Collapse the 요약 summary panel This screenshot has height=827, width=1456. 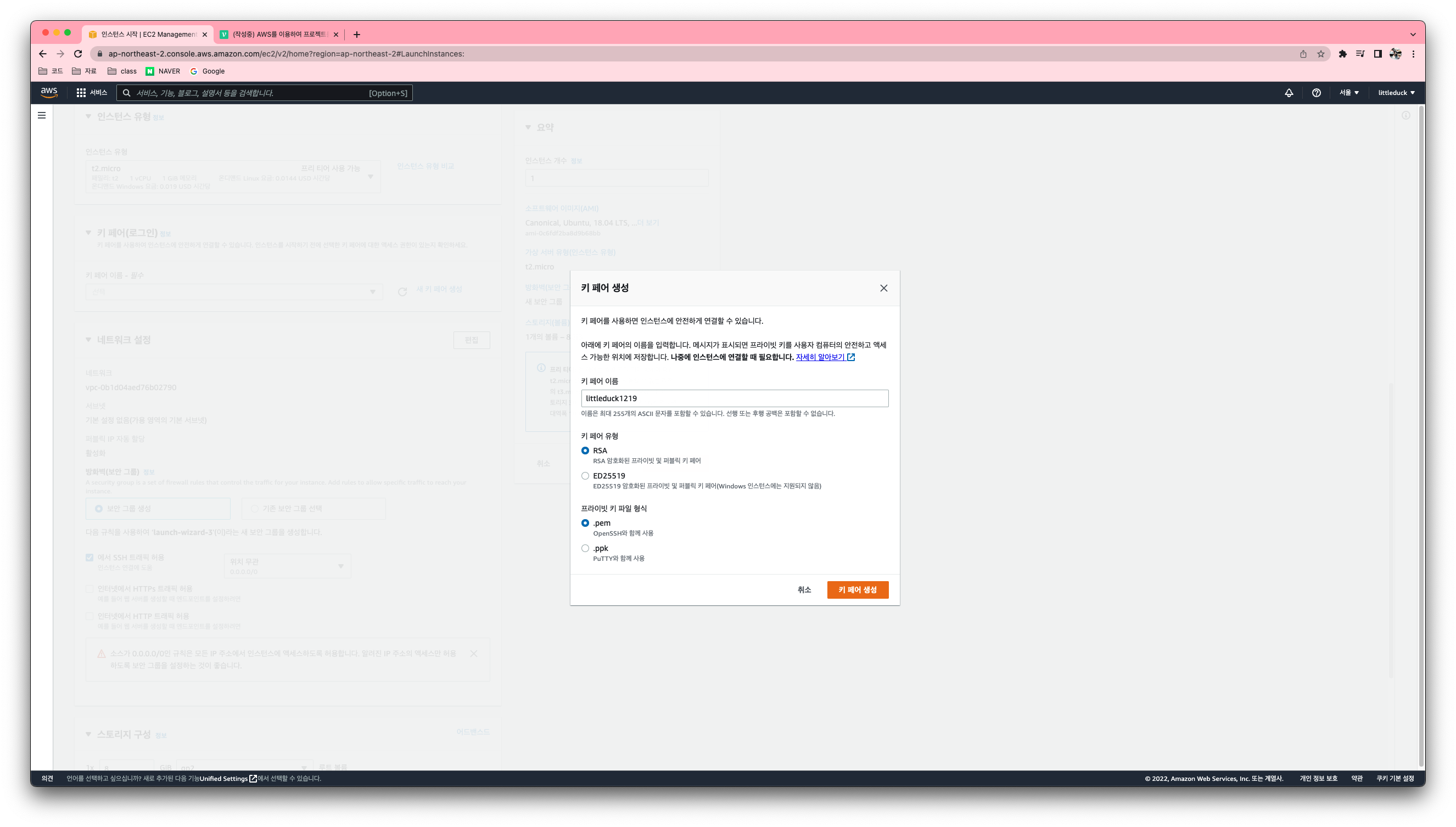pos(528,127)
